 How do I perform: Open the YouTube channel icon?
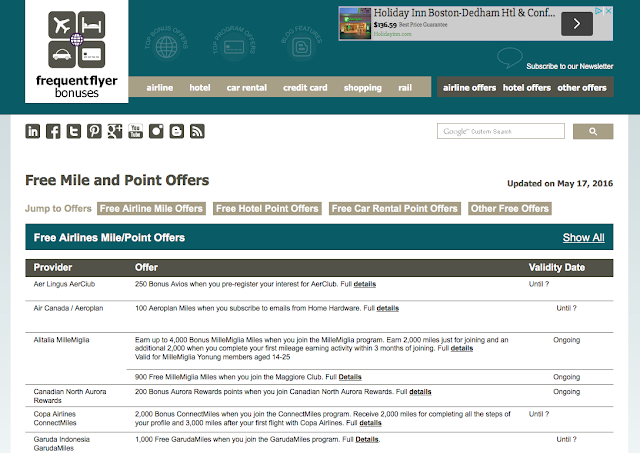[135, 131]
